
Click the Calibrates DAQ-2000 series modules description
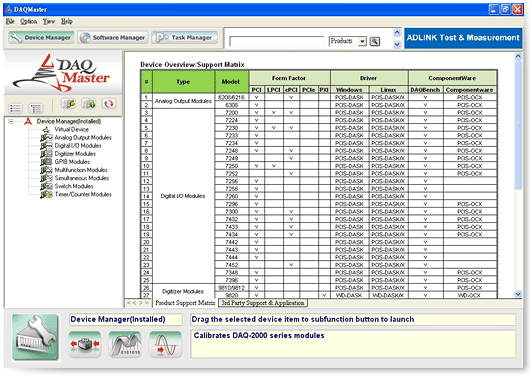pyautogui.click(x=353, y=344)
